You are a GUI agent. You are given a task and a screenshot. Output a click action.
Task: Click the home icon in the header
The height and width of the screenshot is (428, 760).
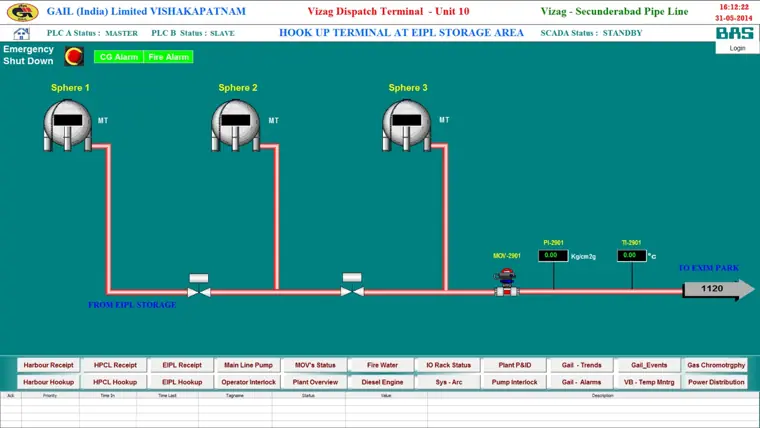[21, 33]
